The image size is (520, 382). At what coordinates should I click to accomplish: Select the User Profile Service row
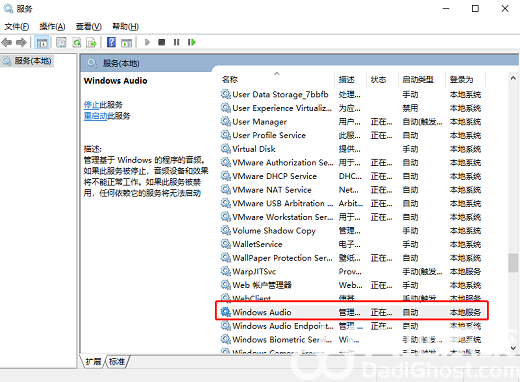click(351, 135)
